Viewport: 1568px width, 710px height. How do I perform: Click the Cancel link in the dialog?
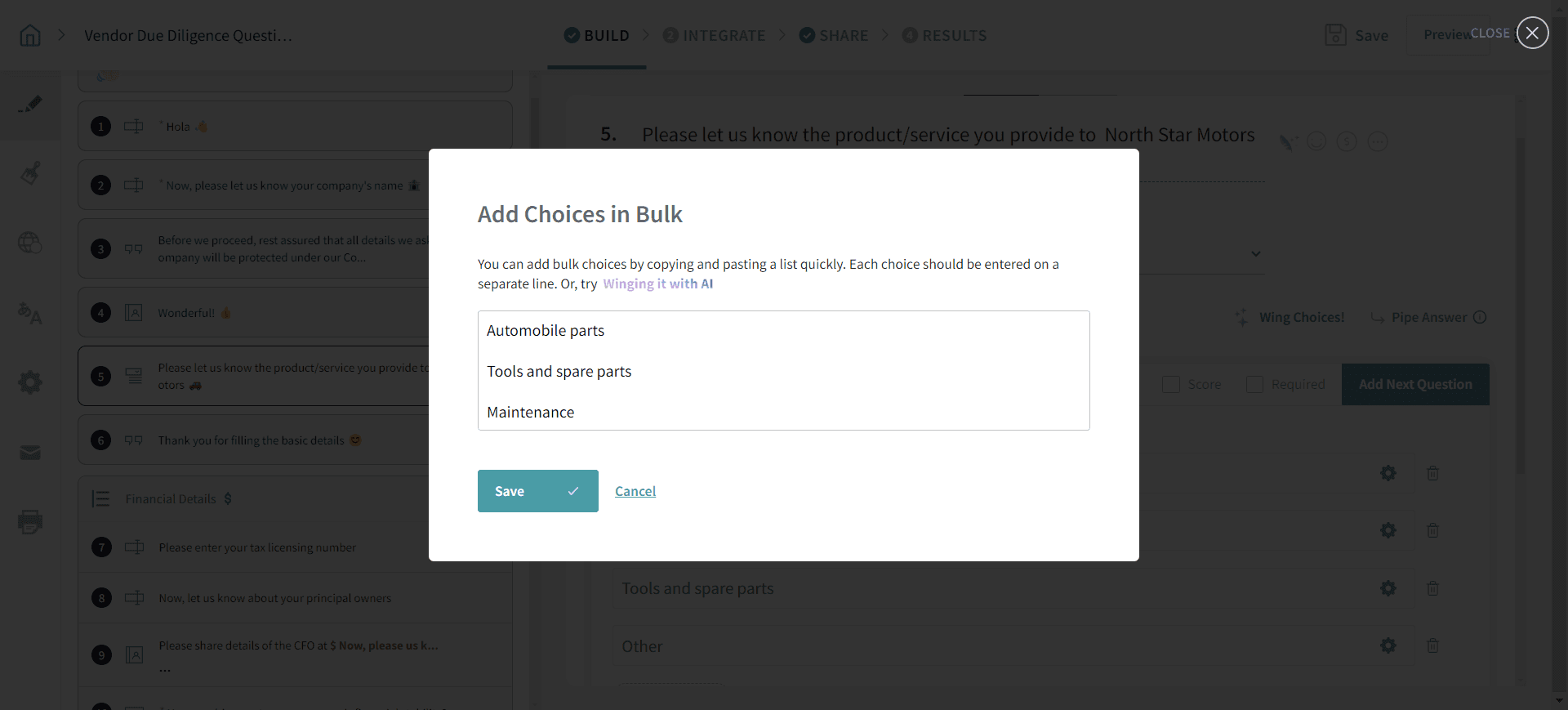tap(635, 491)
